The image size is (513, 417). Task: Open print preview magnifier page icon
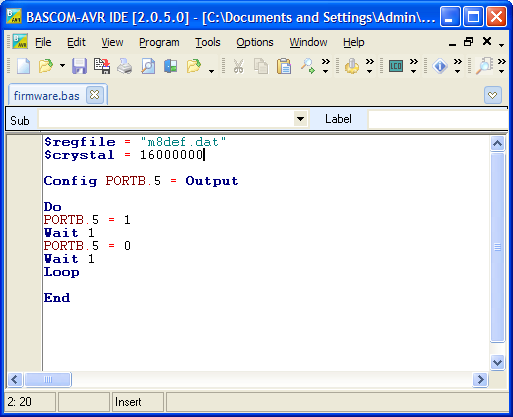[148, 66]
